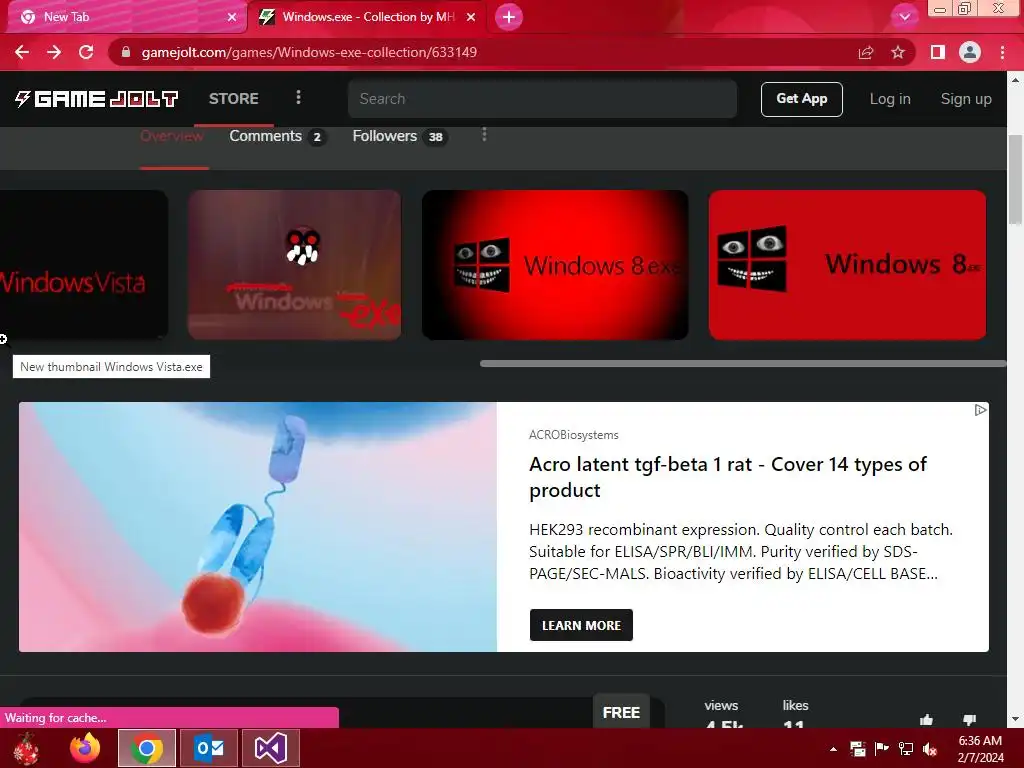Screen dimensions: 1024x768
Task: Click the Log in link
Action: tap(889, 99)
